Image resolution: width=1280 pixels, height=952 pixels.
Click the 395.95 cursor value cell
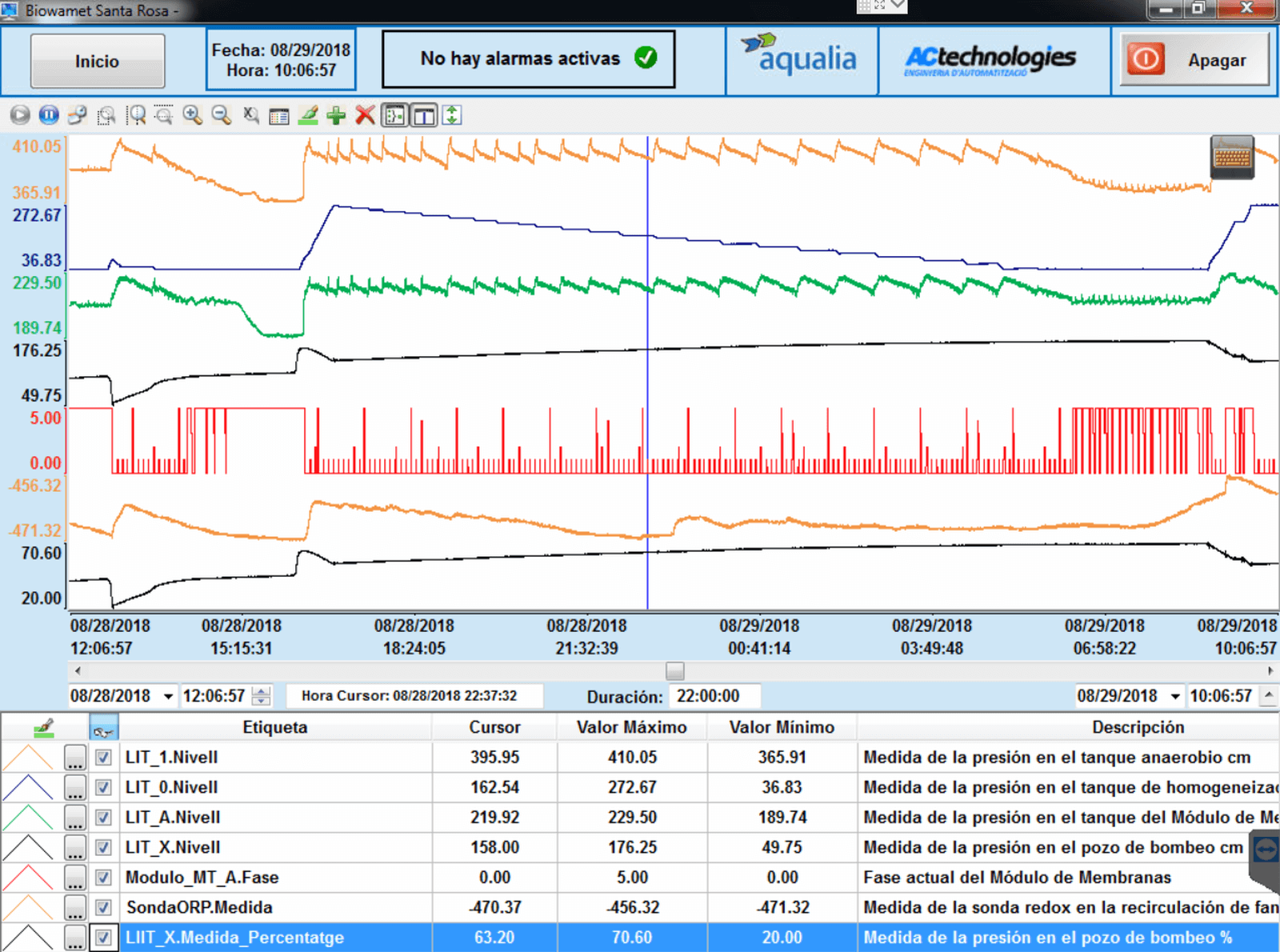pyautogui.click(x=494, y=757)
